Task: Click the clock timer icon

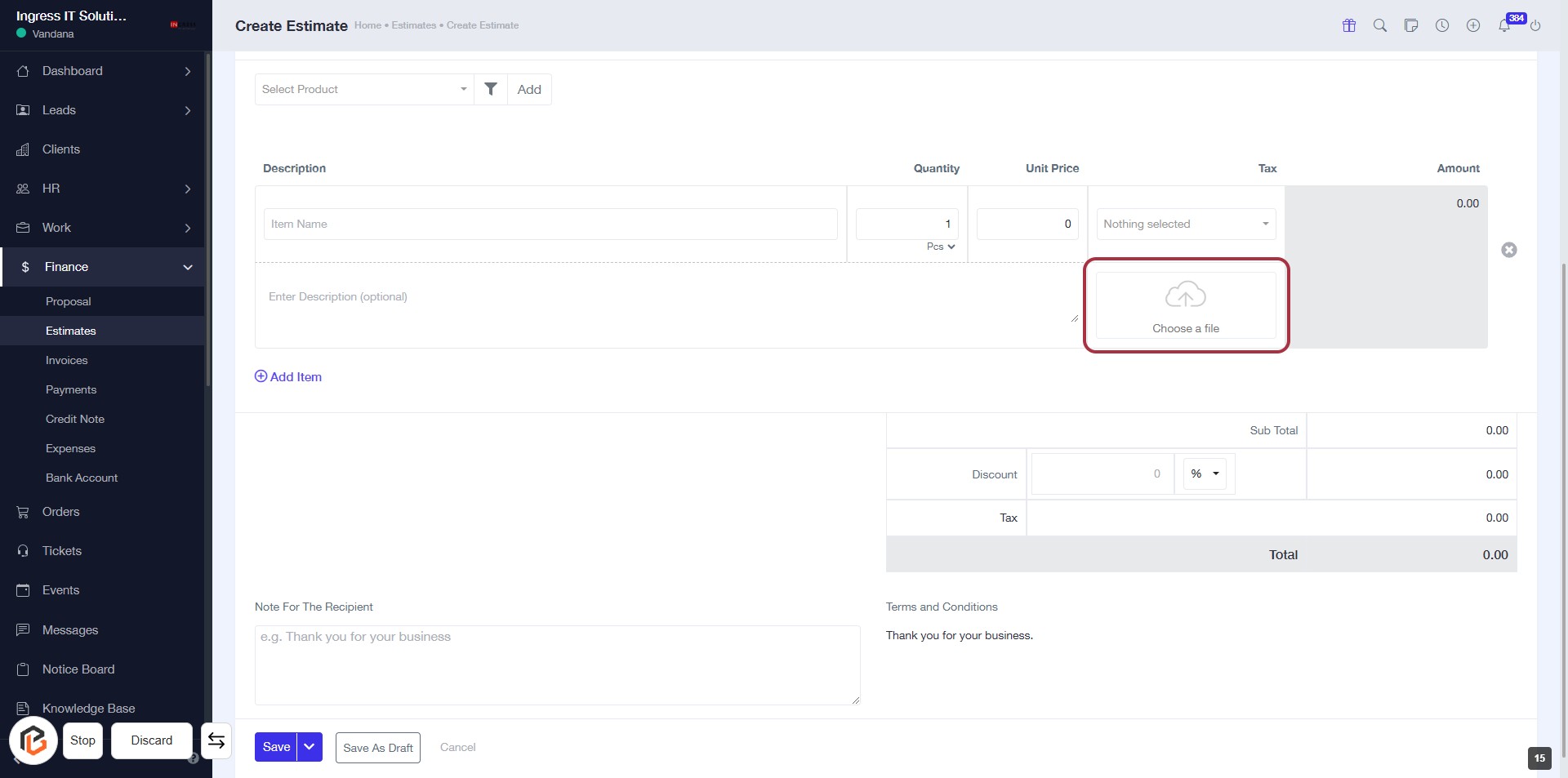Action: pyautogui.click(x=1442, y=25)
